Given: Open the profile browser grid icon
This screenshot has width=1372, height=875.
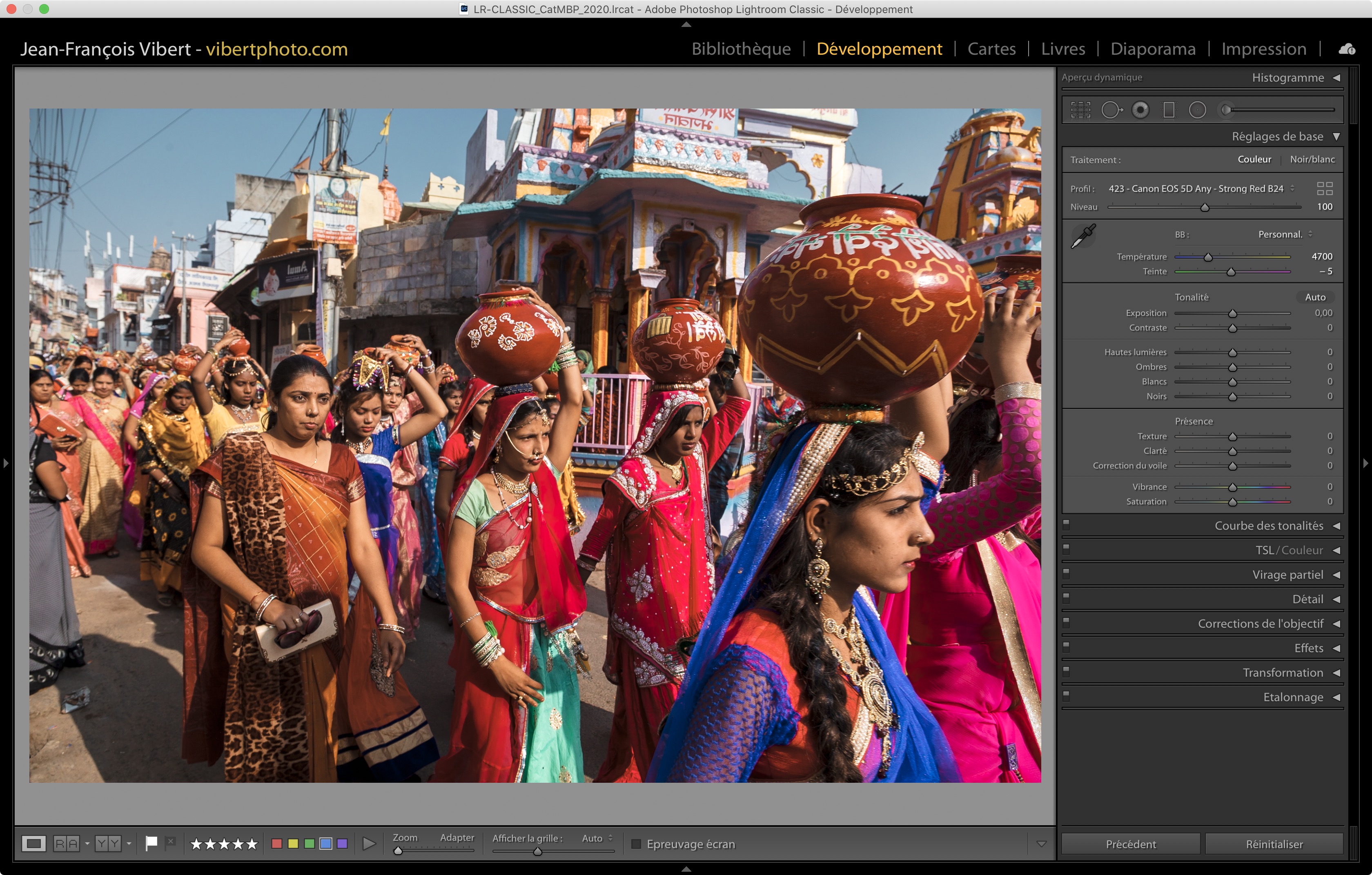Looking at the screenshot, I should (1325, 189).
